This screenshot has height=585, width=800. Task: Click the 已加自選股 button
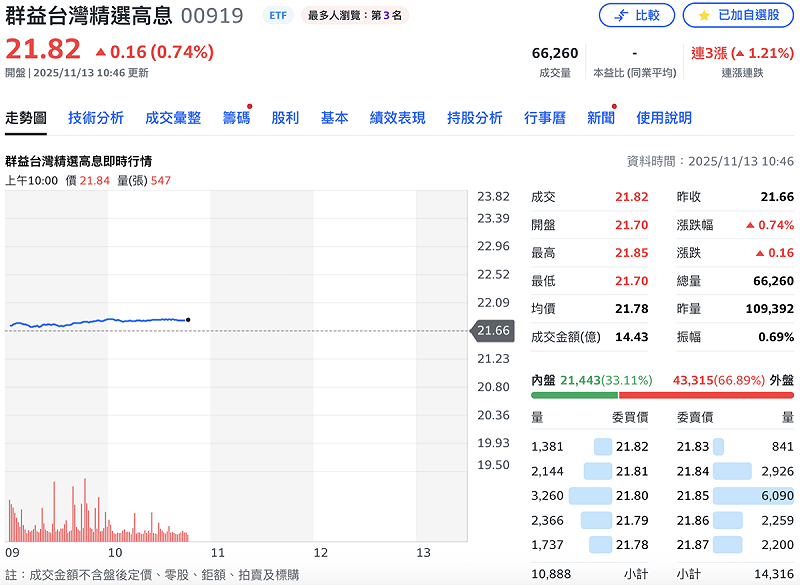(738, 15)
